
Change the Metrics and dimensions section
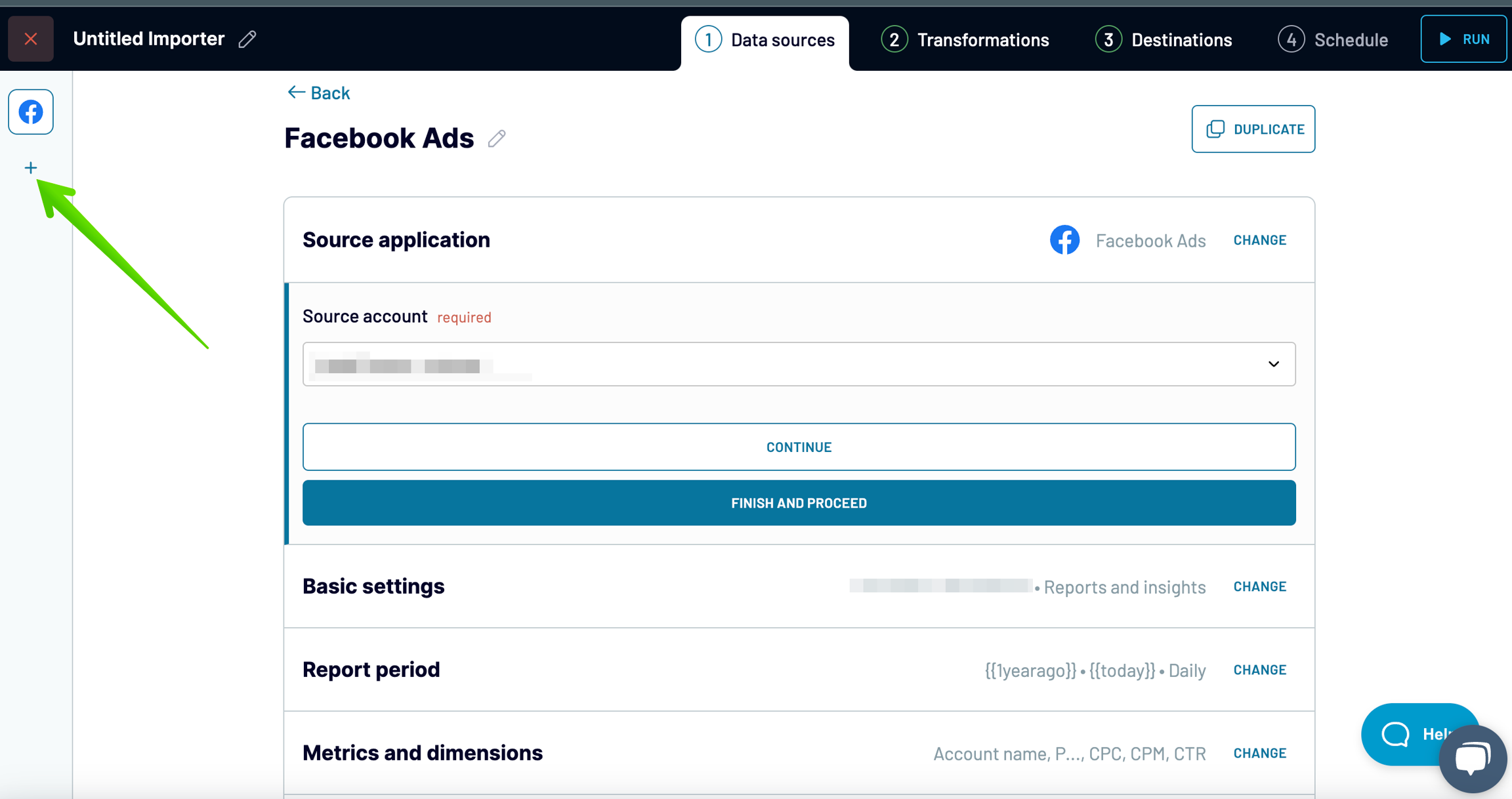1259,753
